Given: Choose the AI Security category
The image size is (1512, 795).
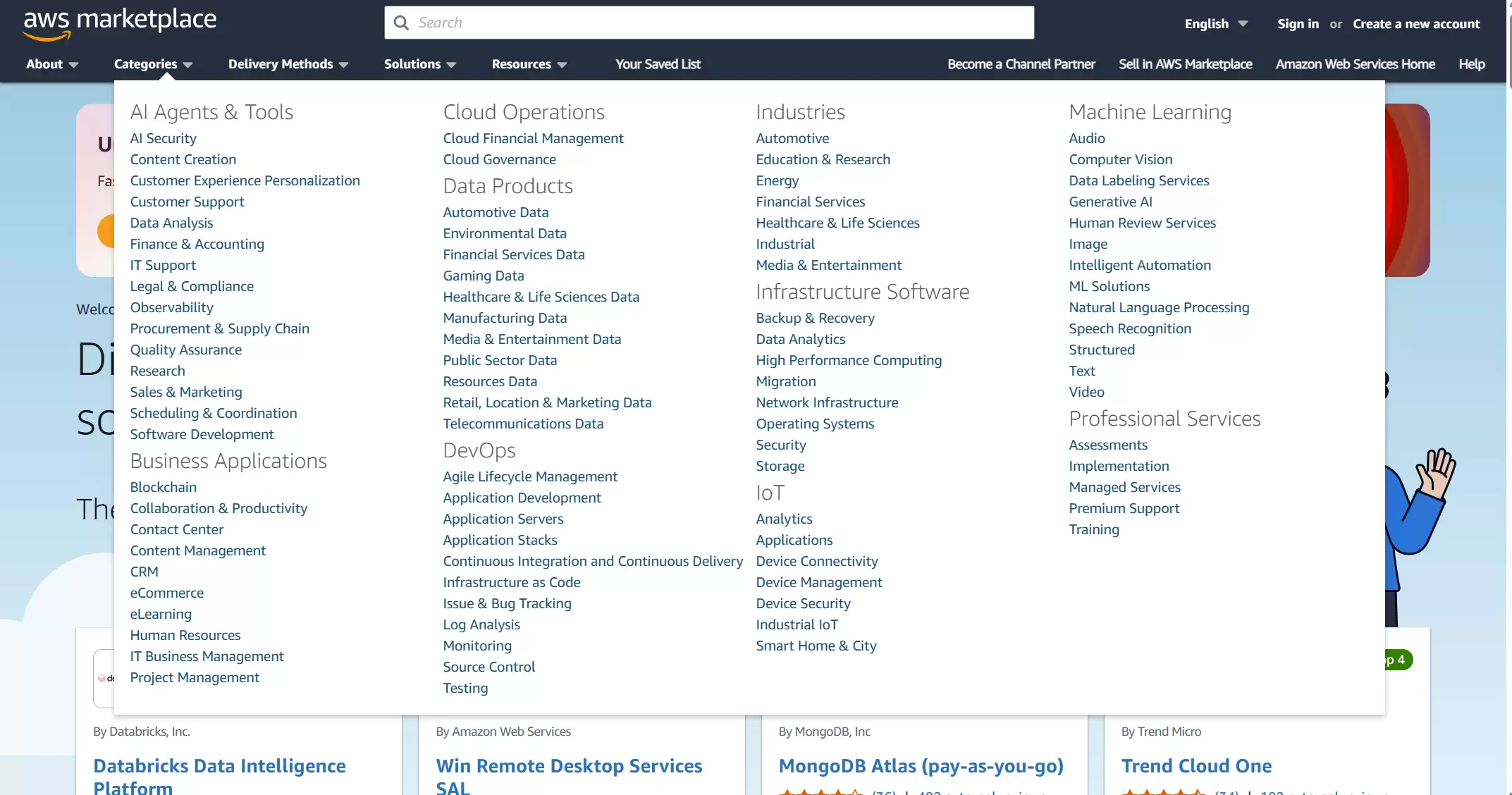Looking at the screenshot, I should [x=163, y=138].
